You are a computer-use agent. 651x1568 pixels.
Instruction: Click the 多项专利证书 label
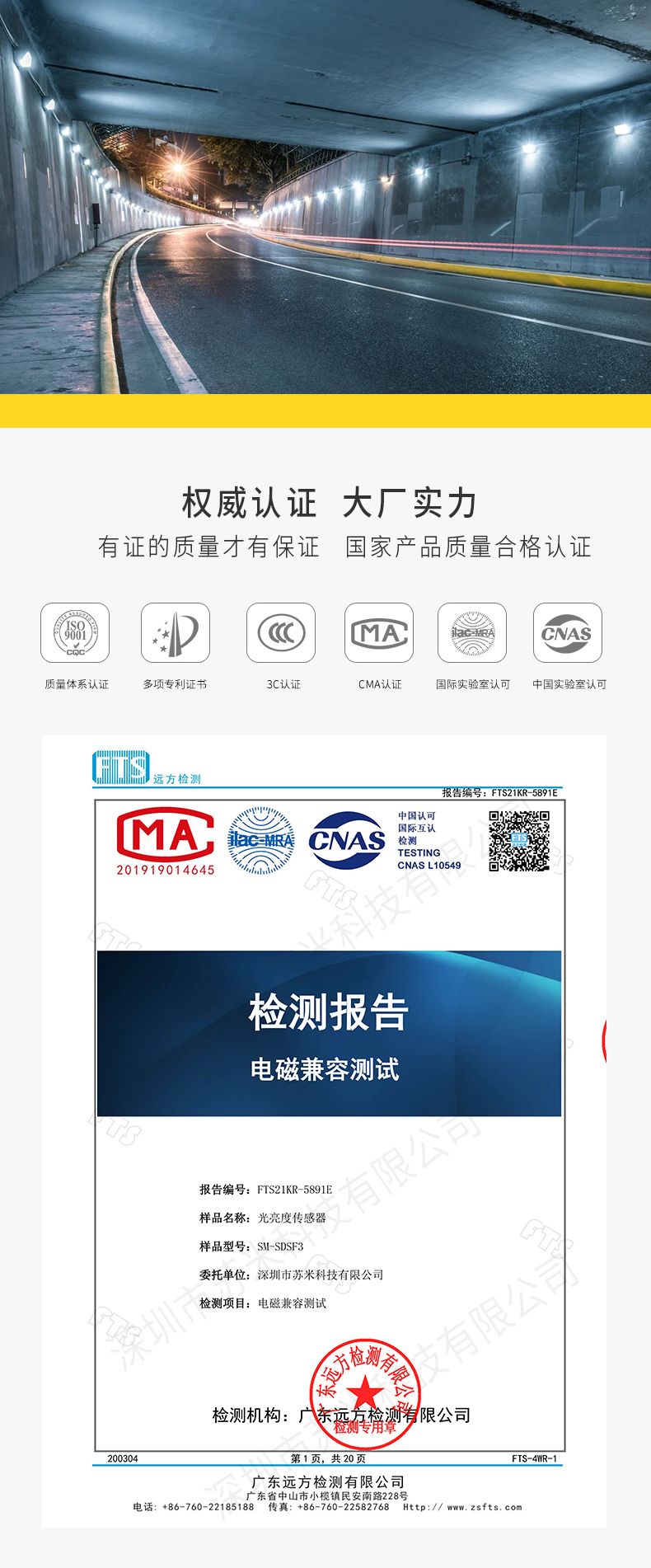pos(175,684)
